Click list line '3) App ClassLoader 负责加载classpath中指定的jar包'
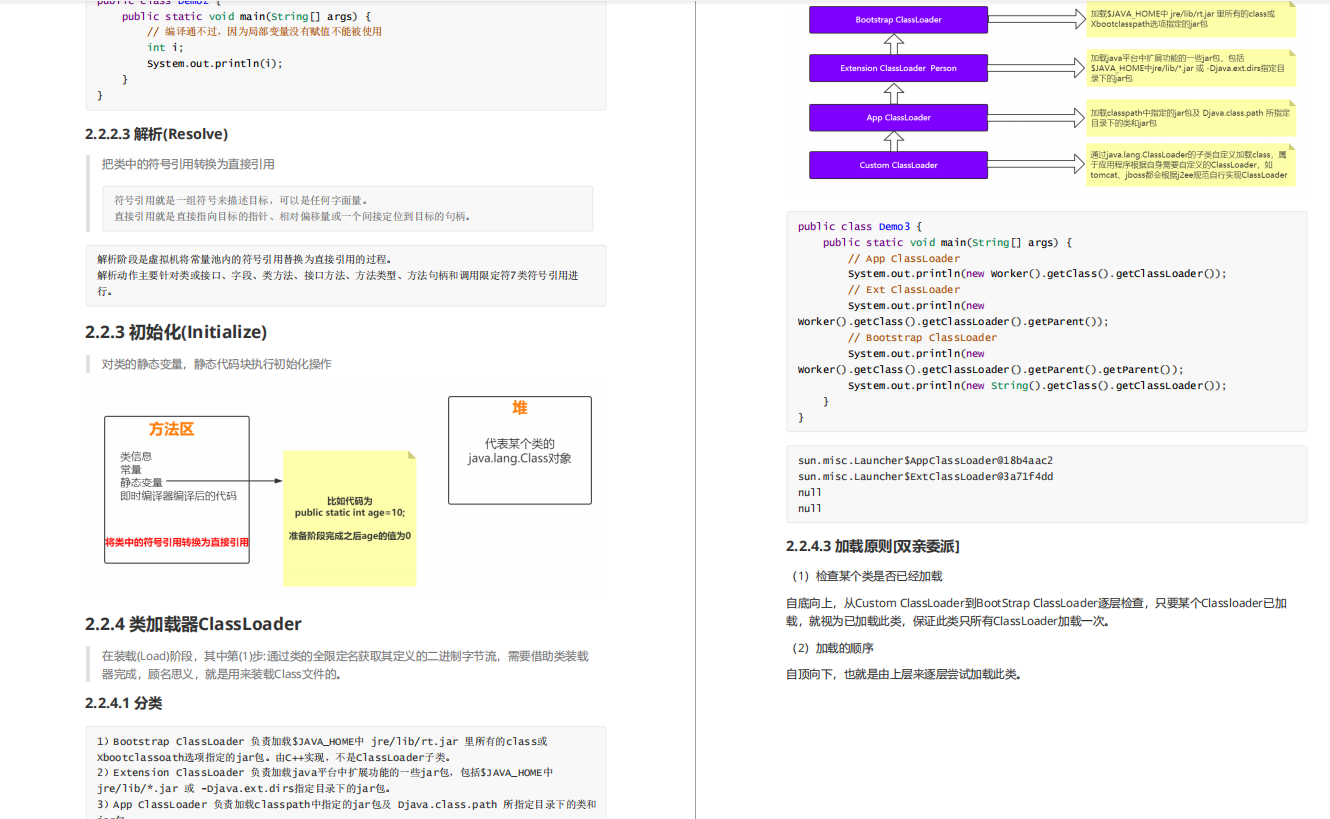This screenshot has width=1330, height=819. tap(346, 804)
